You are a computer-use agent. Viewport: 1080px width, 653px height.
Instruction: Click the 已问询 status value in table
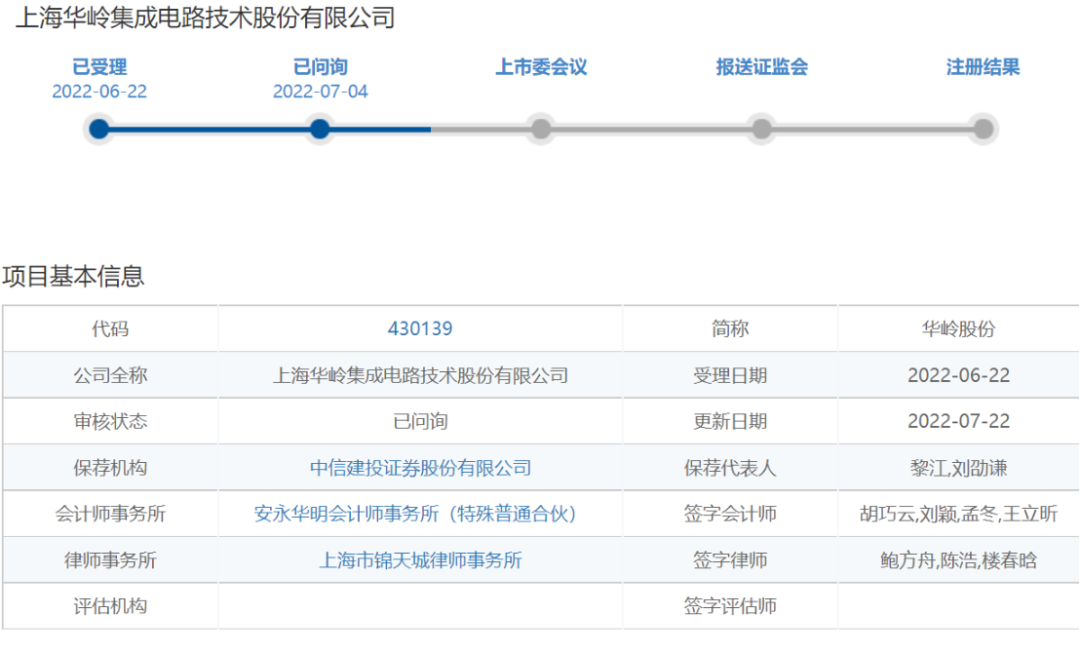point(420,422)
